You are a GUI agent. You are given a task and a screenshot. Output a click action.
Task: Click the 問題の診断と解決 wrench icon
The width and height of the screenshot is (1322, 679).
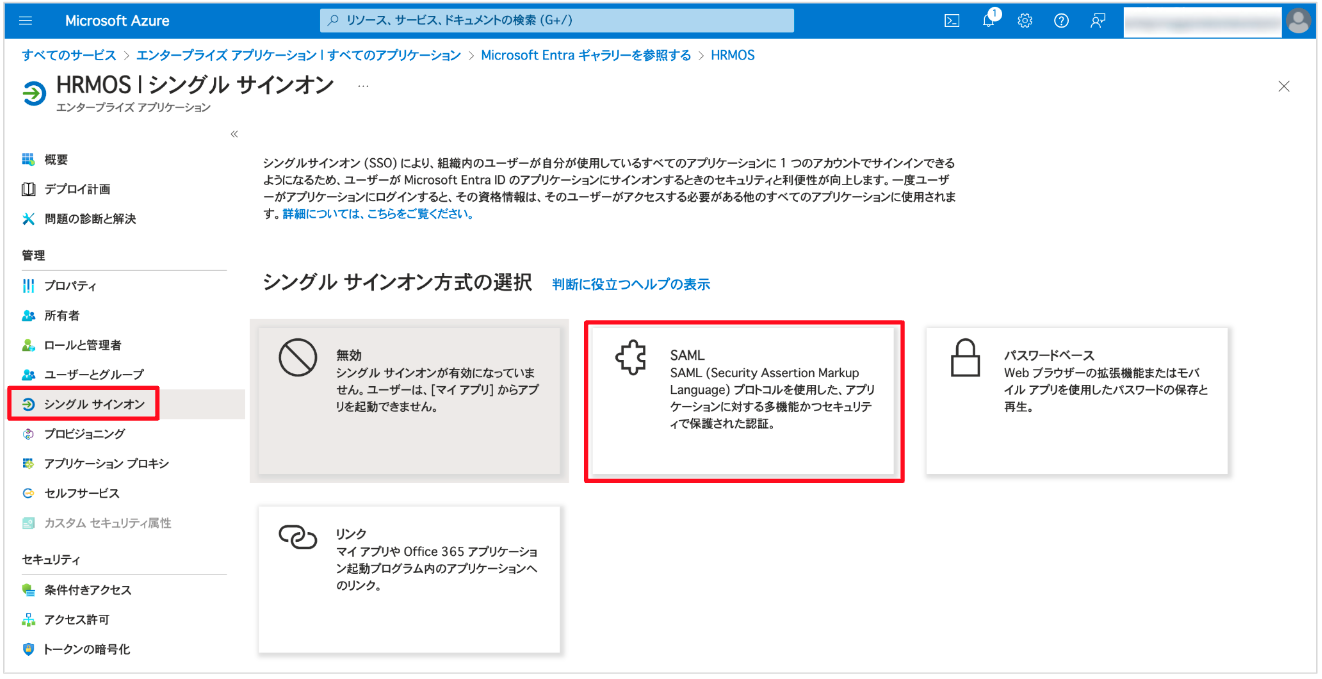click(28, 218)
